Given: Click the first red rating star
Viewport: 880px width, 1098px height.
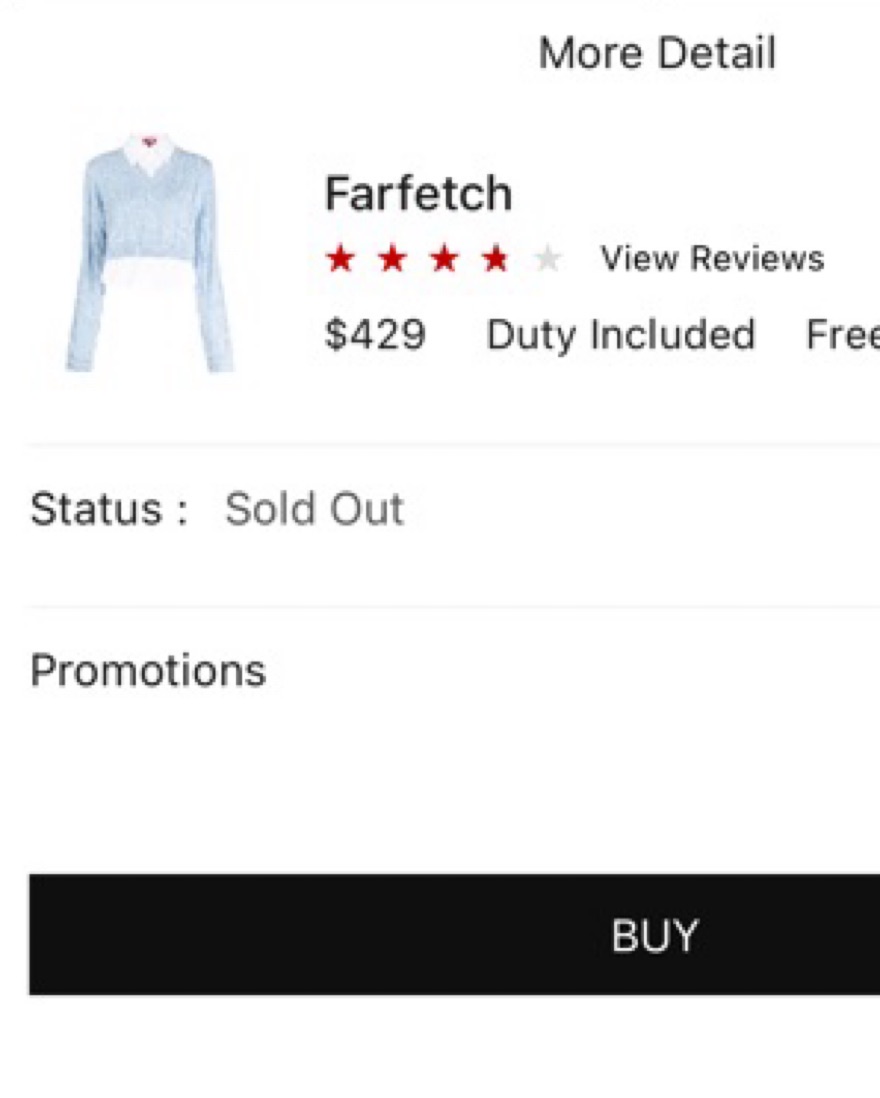Looking at the screenshot, I should 341,260.
